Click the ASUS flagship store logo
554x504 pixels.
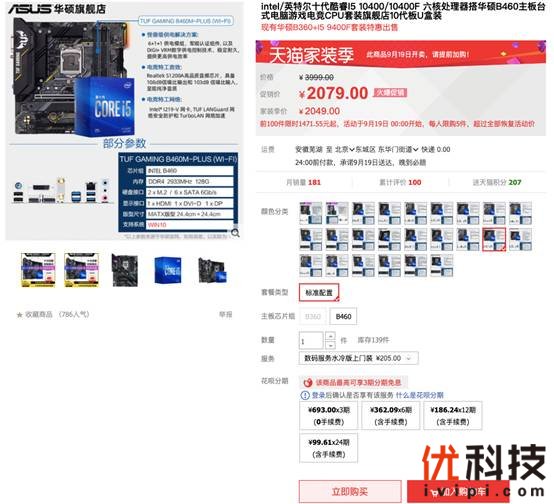pyautogui.click(x=57, y=8)
